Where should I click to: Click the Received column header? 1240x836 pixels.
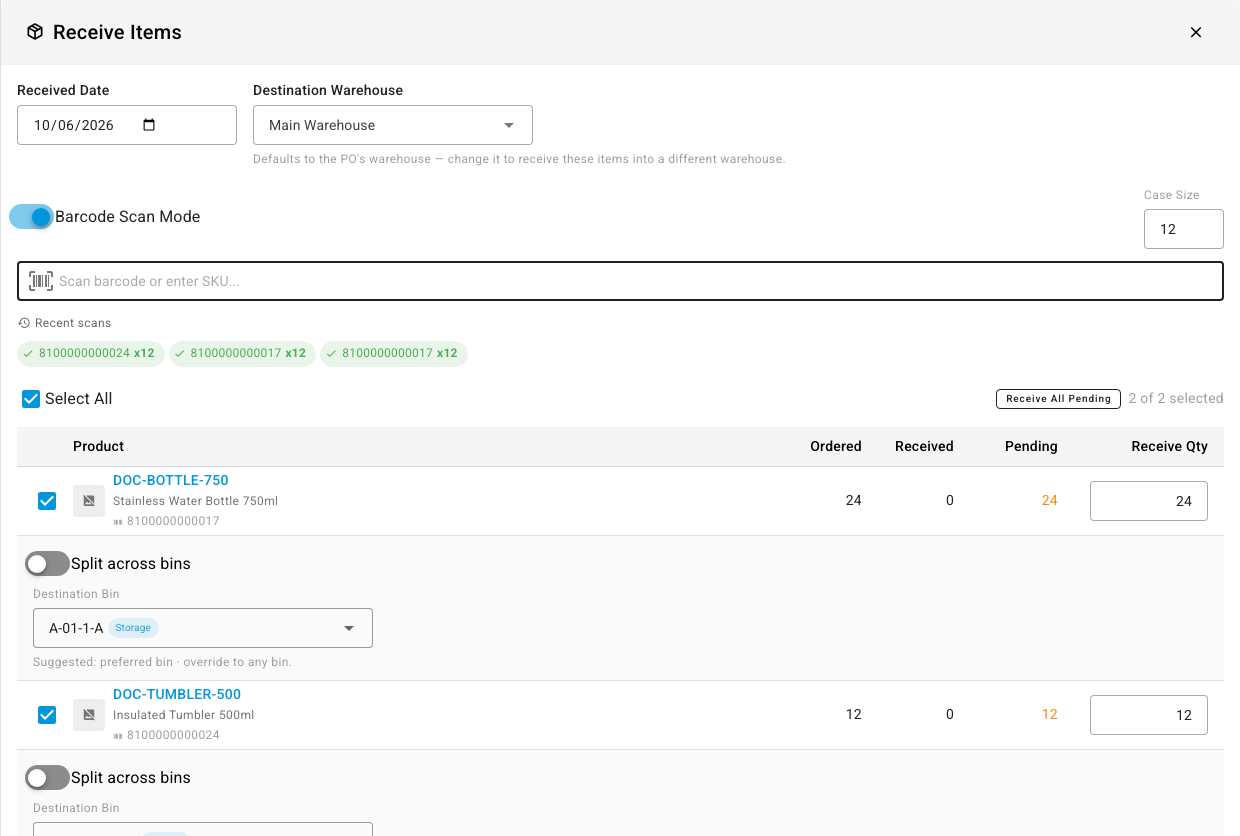click(924, 446)
